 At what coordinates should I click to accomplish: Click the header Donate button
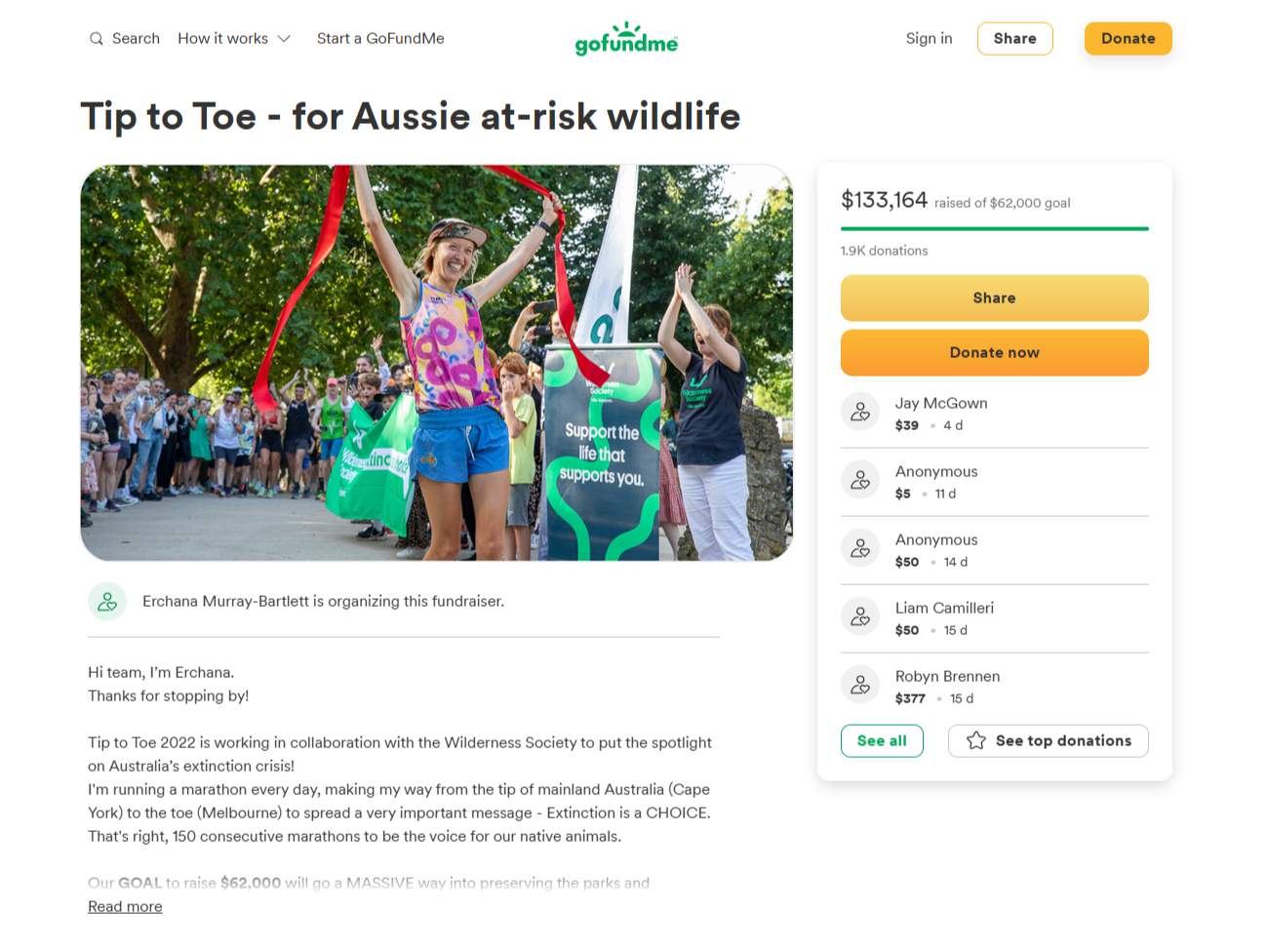click(1128, 39)
